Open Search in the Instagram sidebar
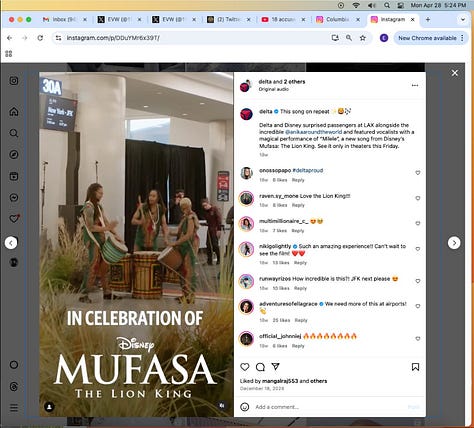The height and width of the screenshot is (428, 474). (14, 133)
